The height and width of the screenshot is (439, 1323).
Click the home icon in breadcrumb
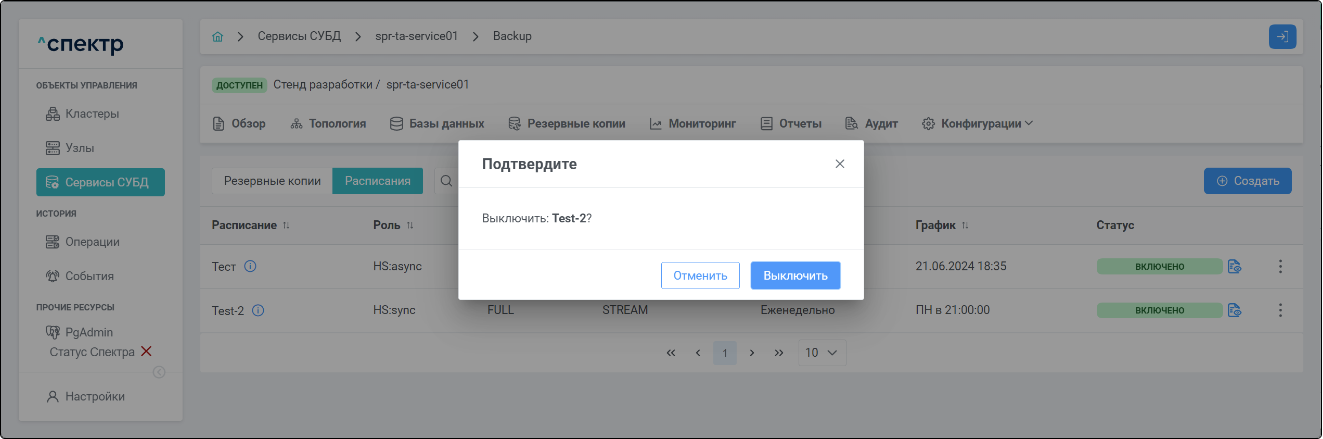(218, 36)
